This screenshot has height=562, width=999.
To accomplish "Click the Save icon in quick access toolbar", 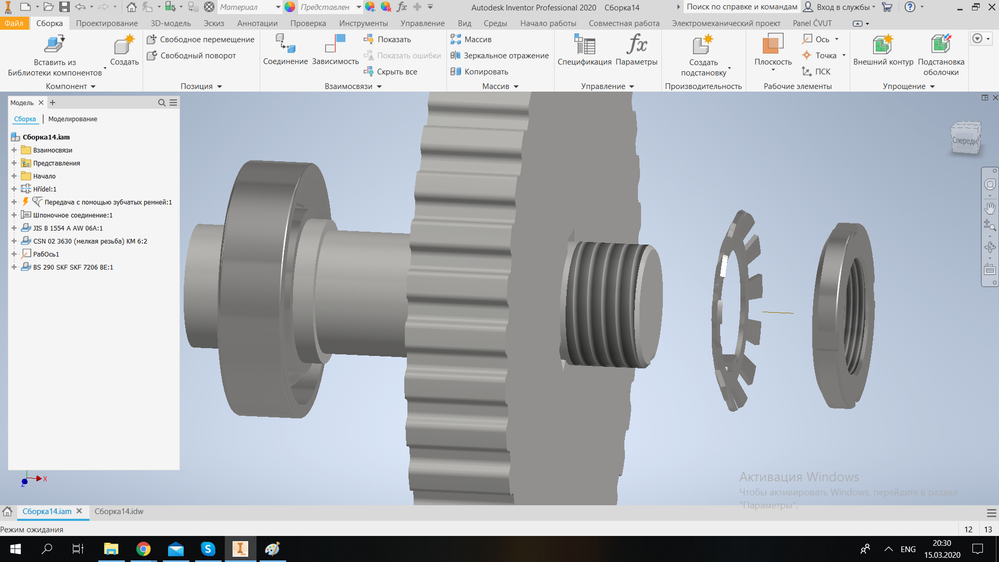I will pyautogui.click(x=64, y=7).
